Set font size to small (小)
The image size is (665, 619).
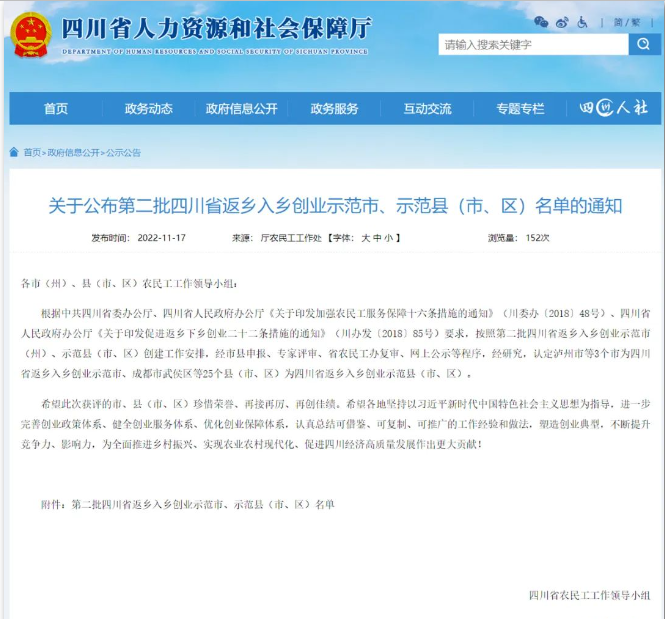point(387,239)
